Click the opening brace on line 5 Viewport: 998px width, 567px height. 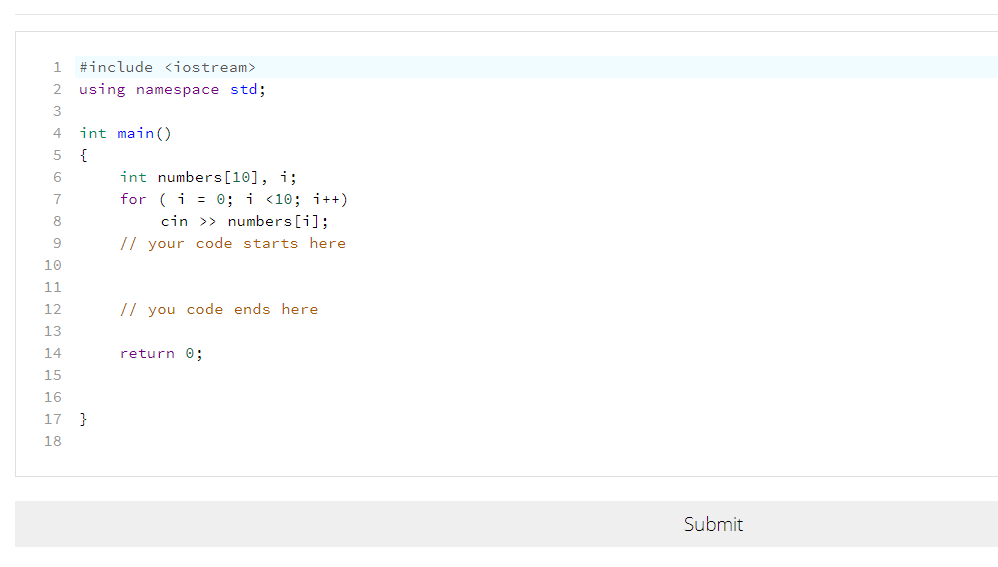point(83,156)
